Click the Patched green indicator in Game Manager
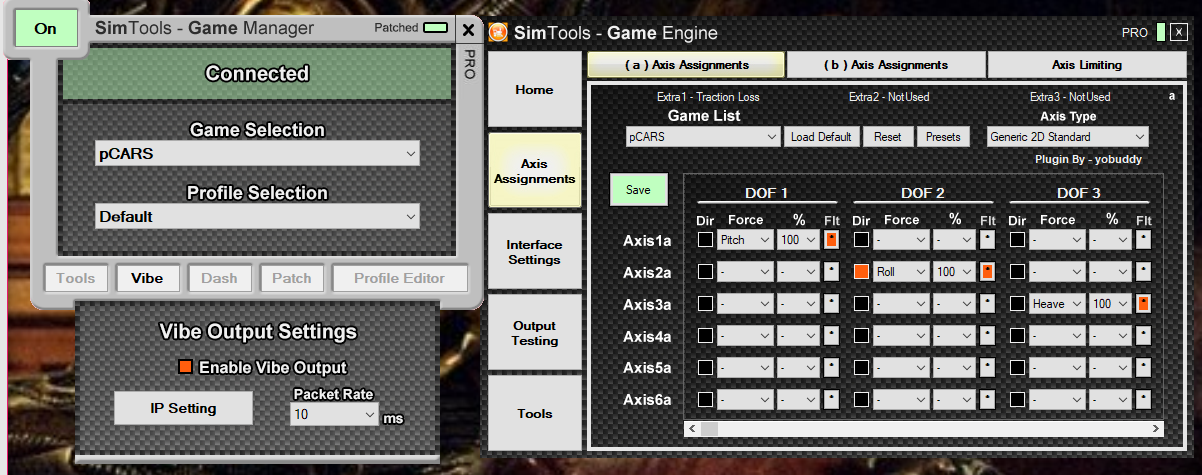Screen dimensions: 1202x475 (x=434, y=28)
